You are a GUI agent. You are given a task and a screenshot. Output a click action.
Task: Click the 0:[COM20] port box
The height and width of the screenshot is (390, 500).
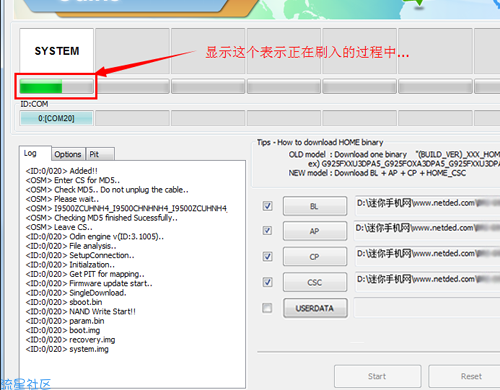click(x=56, y=118)
